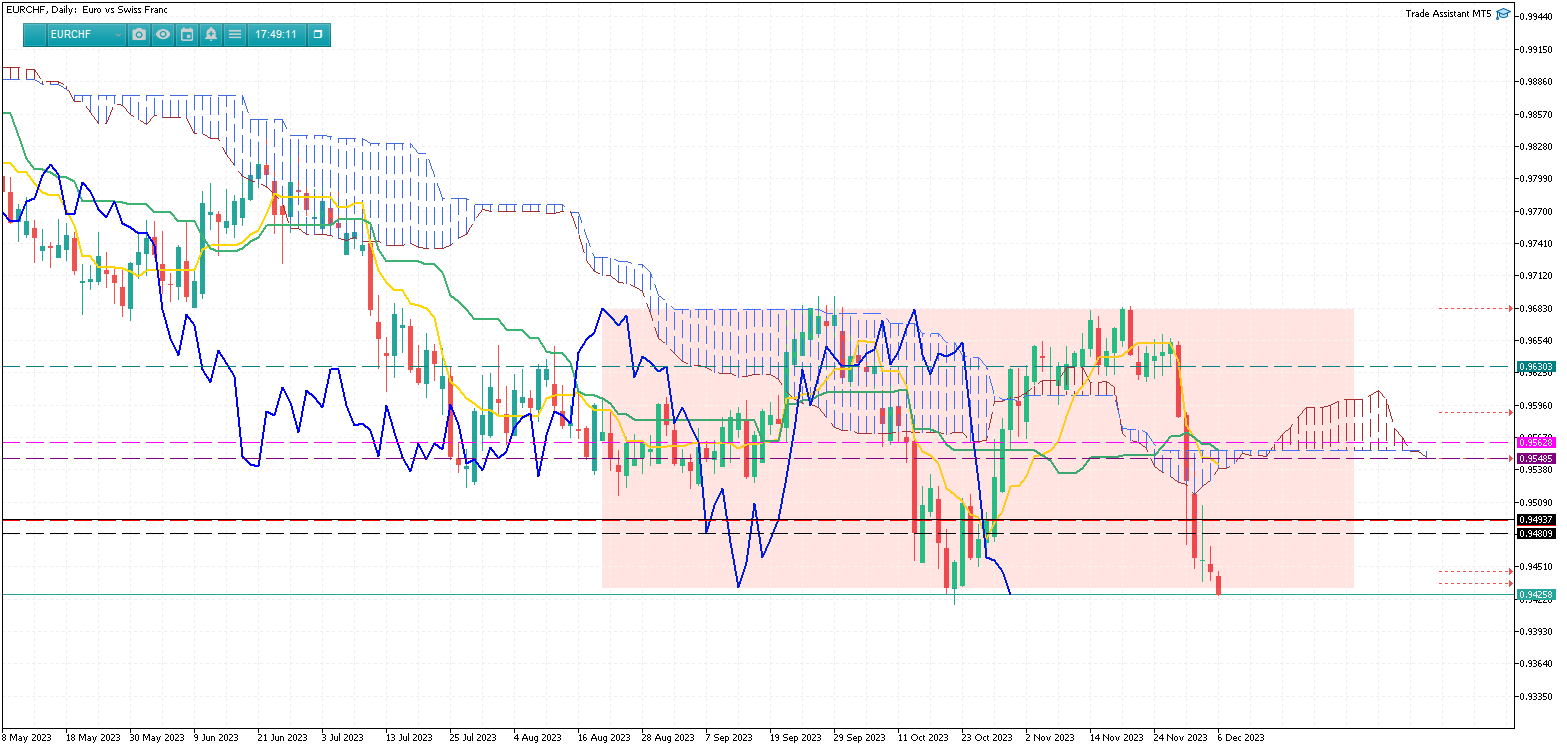The height and width of the screenshot is (749, 1567).
Task: Click the '4 Aug 2023' date on the time axis
Action: (x=539, y=738)
